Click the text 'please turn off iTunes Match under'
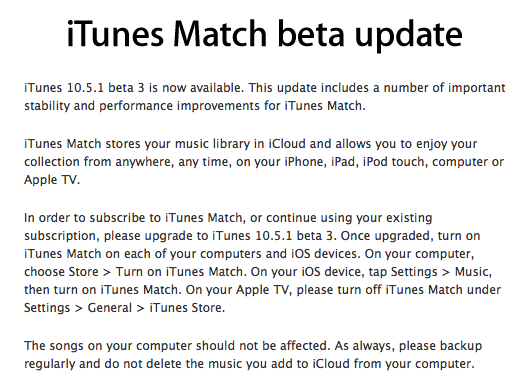527x391 pixels. point(399,289)
